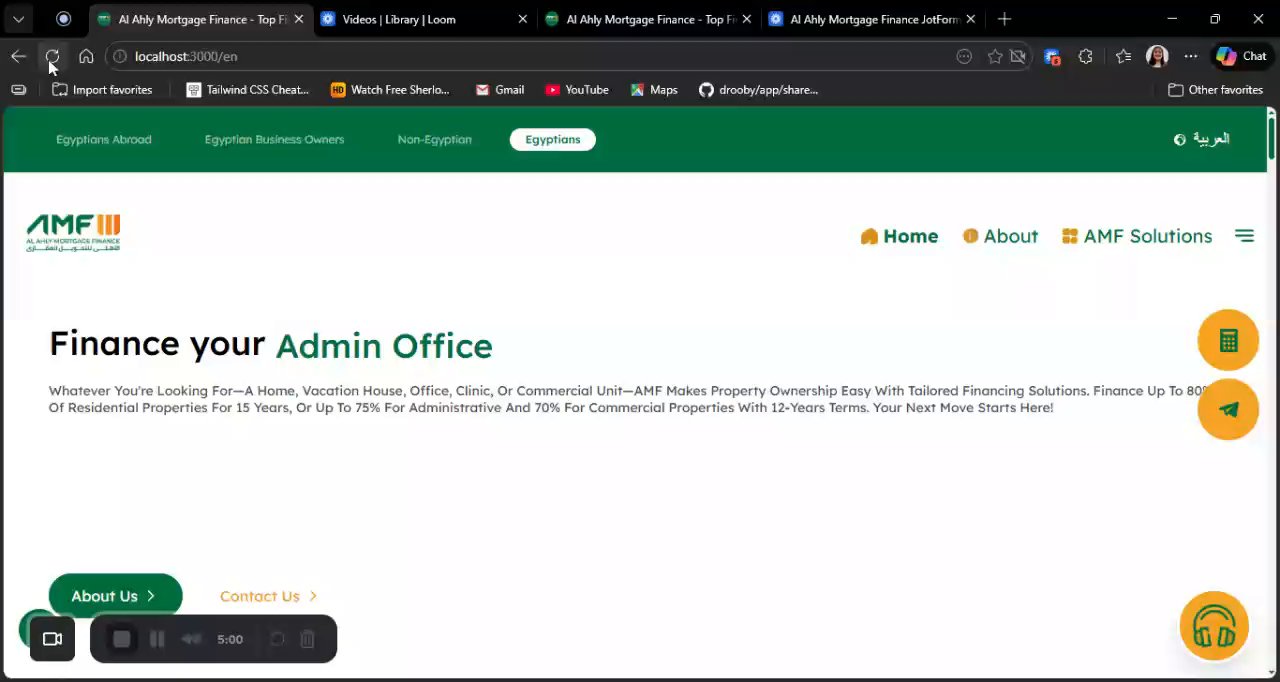
Task: Go back with the browser back arrow
Action: coord(18,56)
